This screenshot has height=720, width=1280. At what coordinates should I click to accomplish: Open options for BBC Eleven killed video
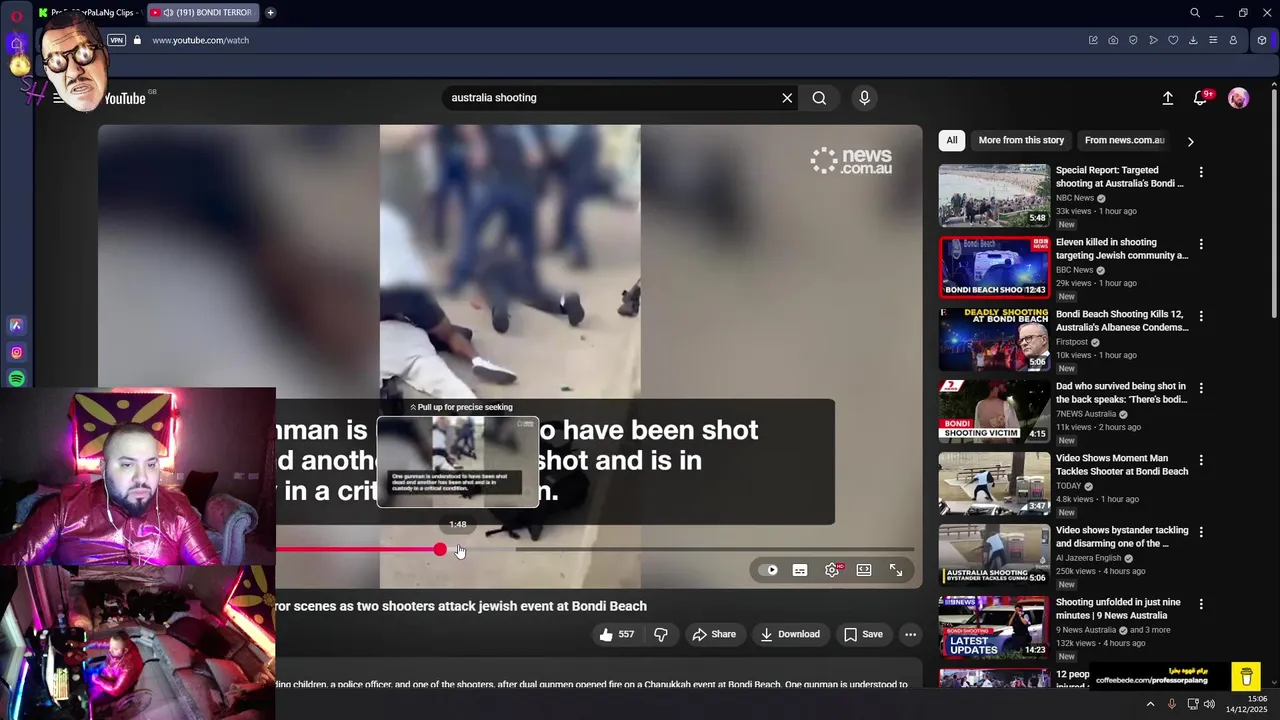pyautogui.click(x=1201, y=244)
